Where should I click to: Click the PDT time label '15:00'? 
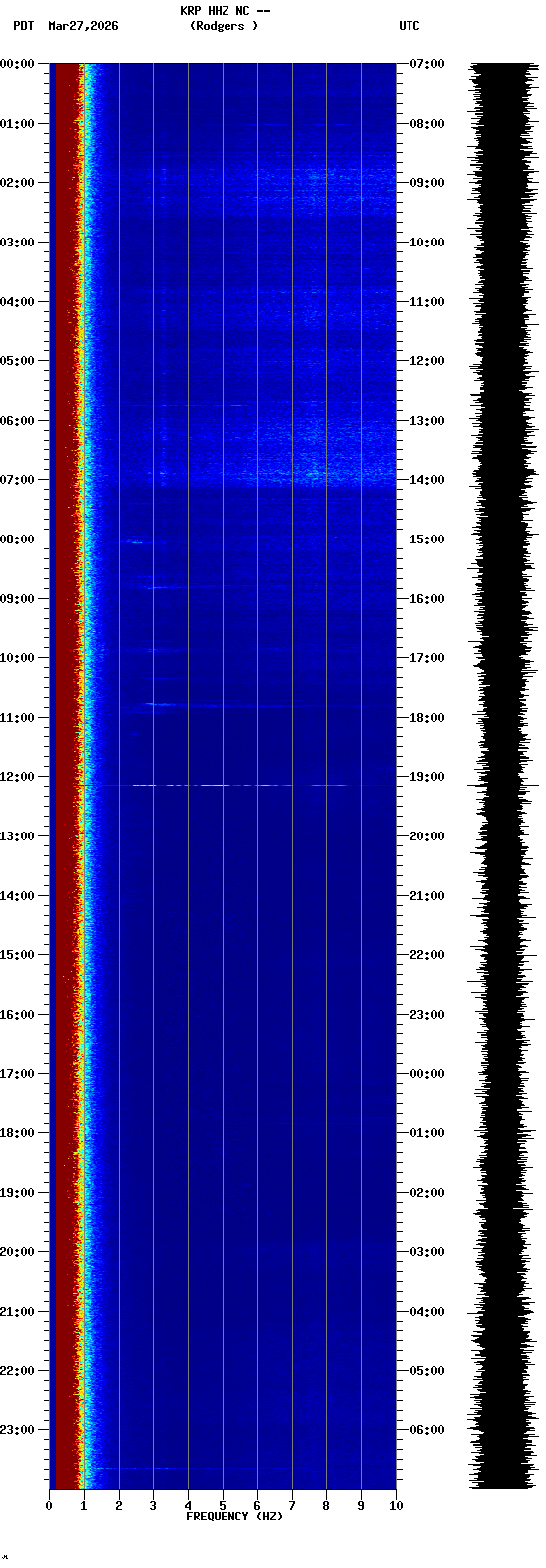[x=17, y=955]
